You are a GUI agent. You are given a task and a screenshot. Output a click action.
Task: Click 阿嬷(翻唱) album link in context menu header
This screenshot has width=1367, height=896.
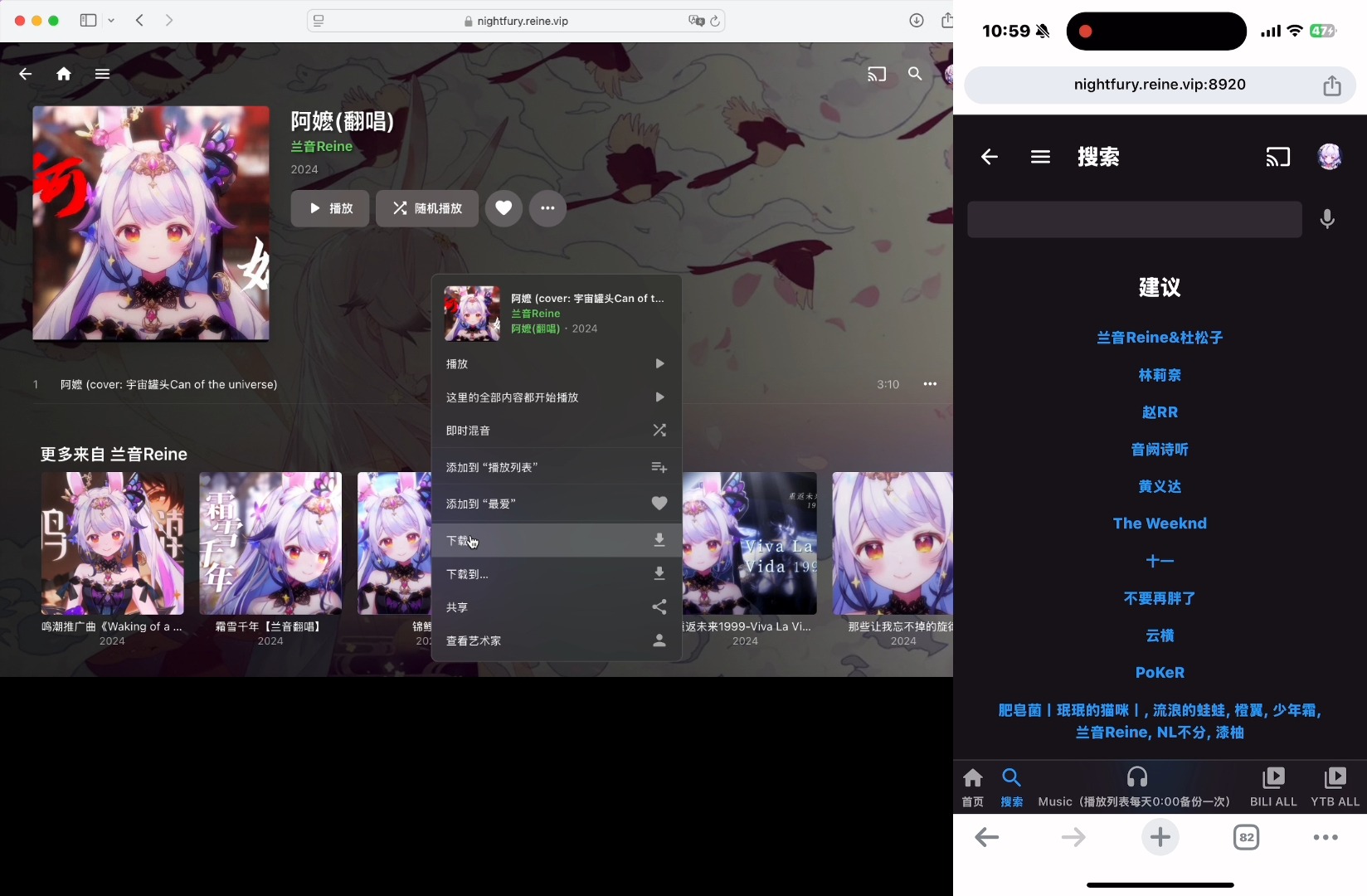(x=535, y=329)
